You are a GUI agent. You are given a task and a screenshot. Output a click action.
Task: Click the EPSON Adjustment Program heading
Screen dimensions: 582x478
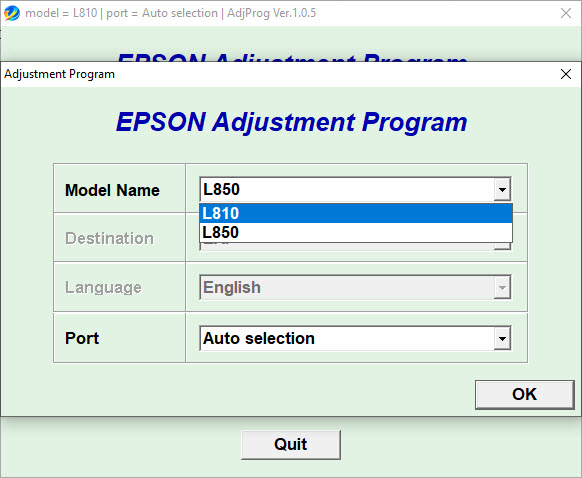point(291,122)
